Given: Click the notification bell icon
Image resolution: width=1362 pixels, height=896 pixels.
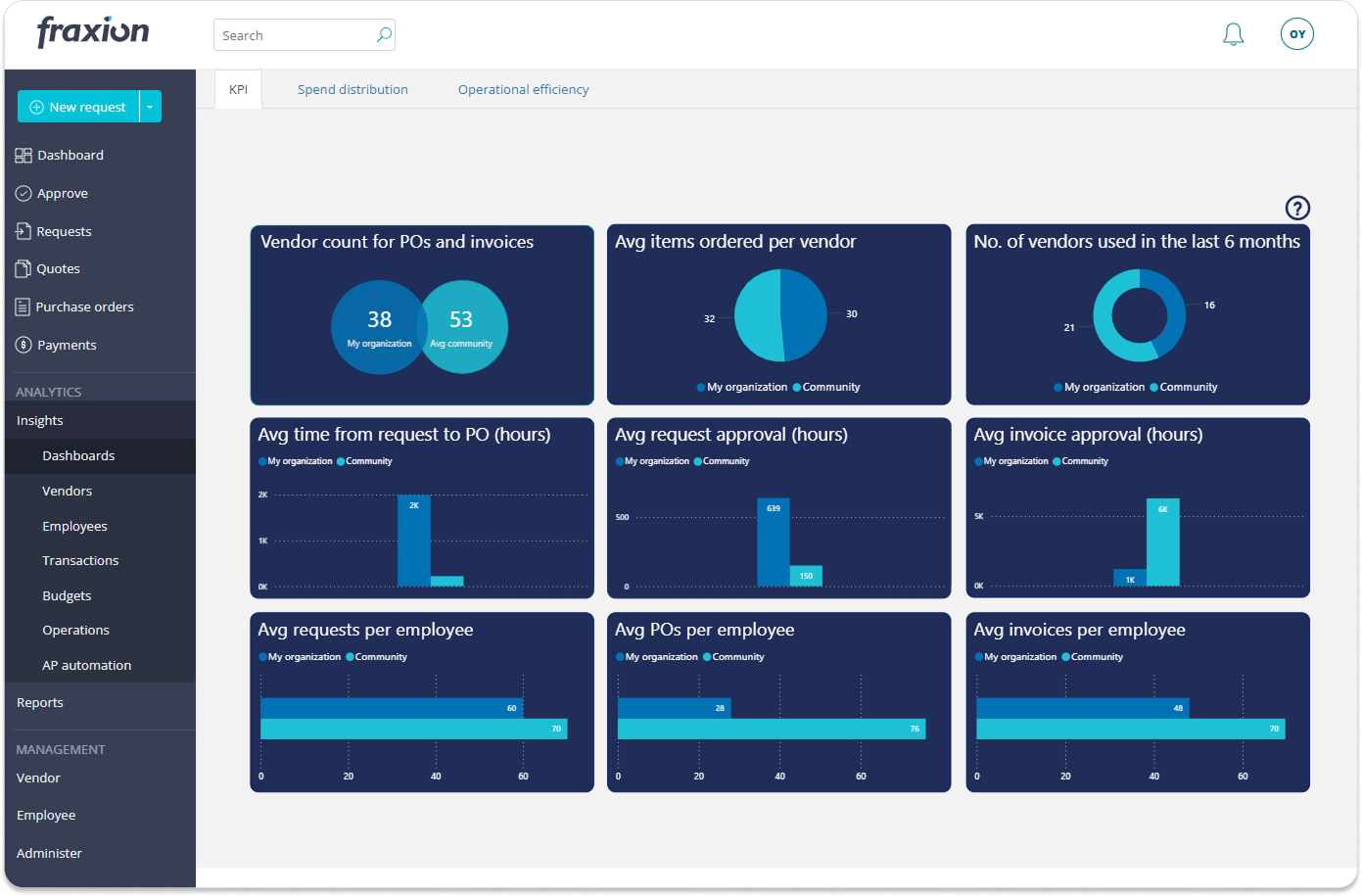Looking at the screenshot, I should coord(1233,35).
